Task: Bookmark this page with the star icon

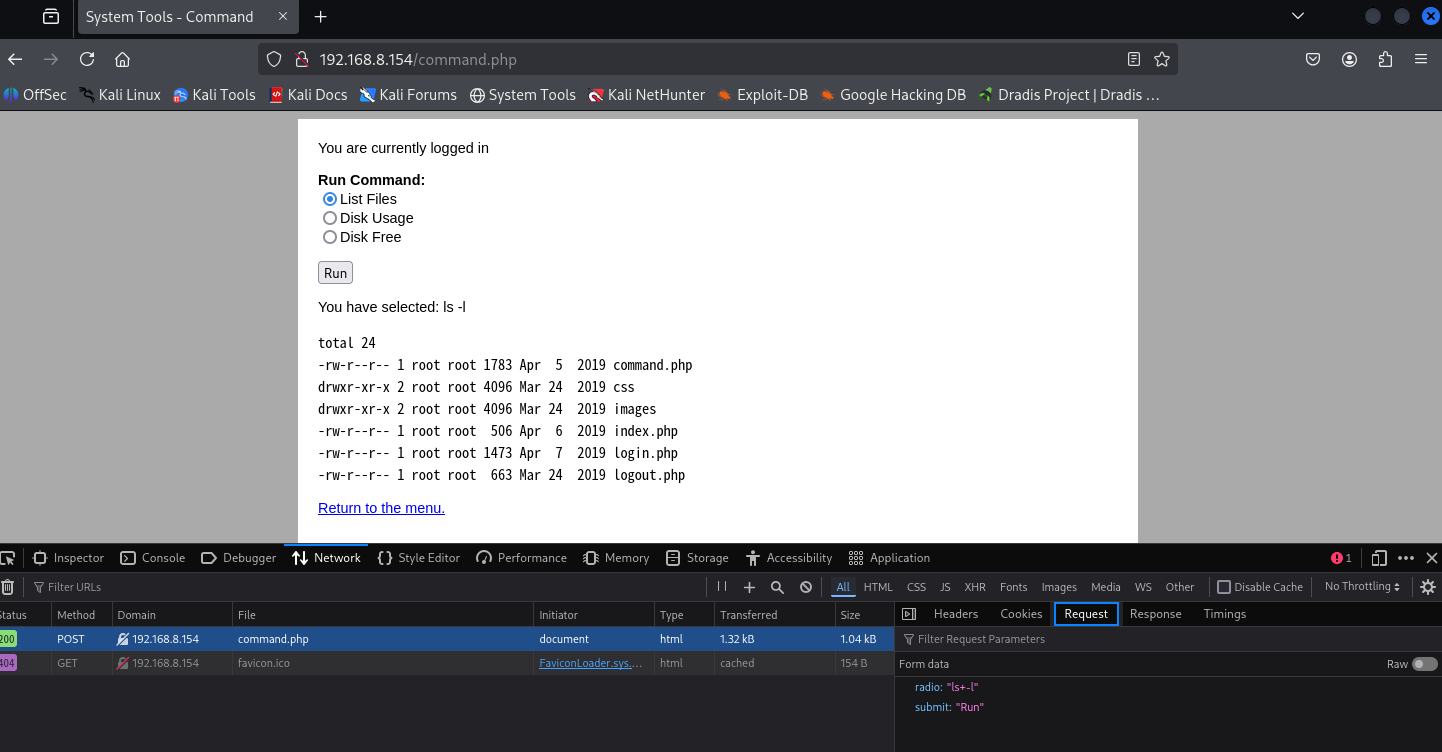Action: [x=1161, y=59]
